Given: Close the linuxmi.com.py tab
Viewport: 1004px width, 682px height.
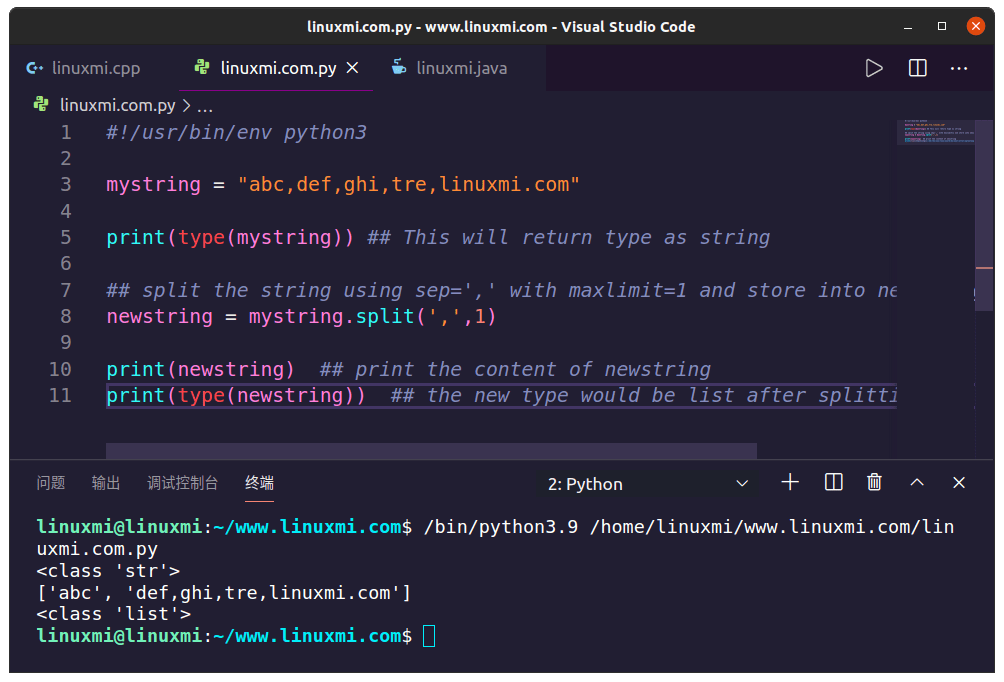Looking at the screenshot, I should point(352,68).
